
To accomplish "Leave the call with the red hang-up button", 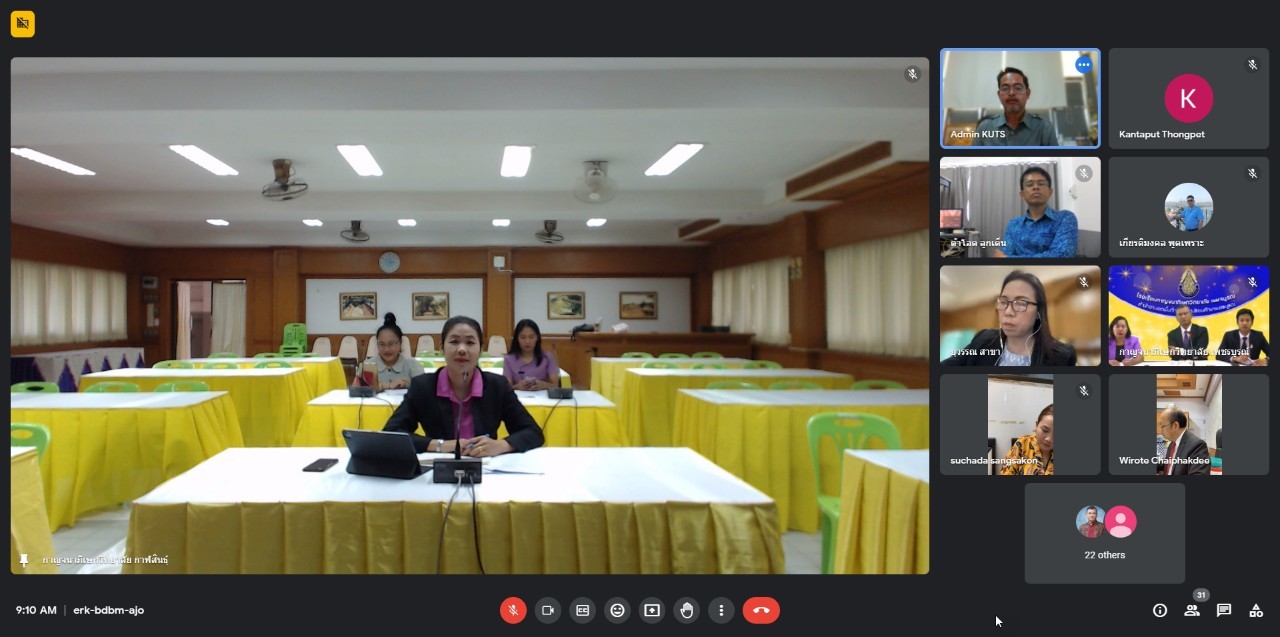I will pos(761,610).
